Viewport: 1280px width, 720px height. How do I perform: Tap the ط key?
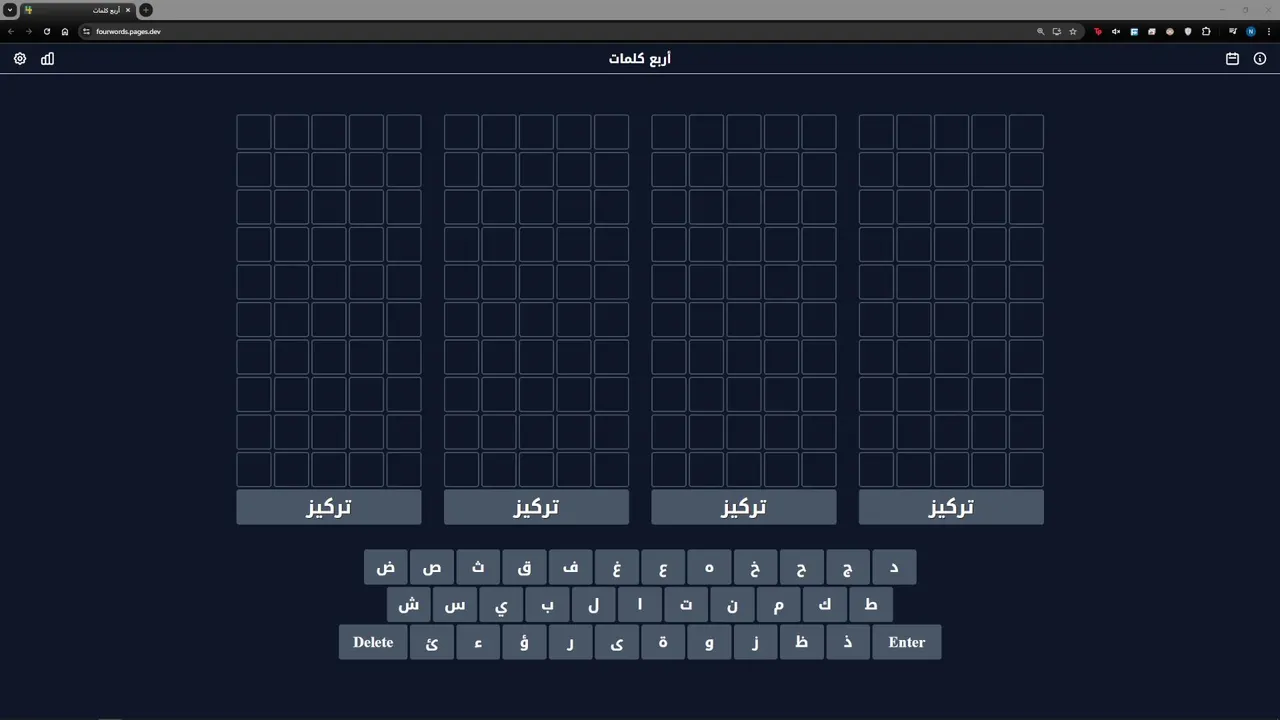pyautogui.click(x=871, y=605)
